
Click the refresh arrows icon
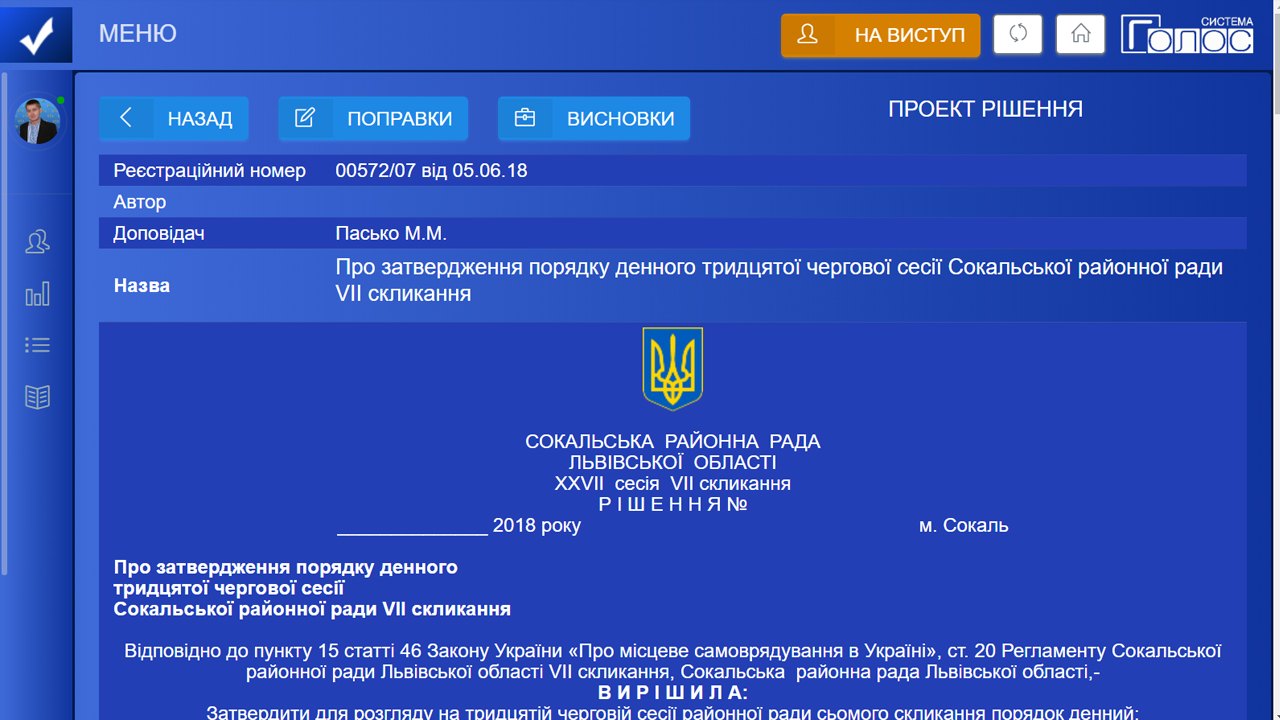coord(1017,34)
